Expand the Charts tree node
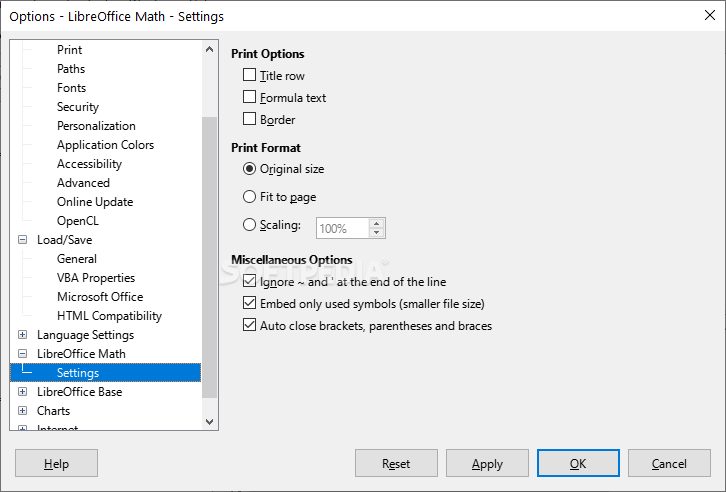The width and height of the screenshot is (726, 492). tap(22, 411)
